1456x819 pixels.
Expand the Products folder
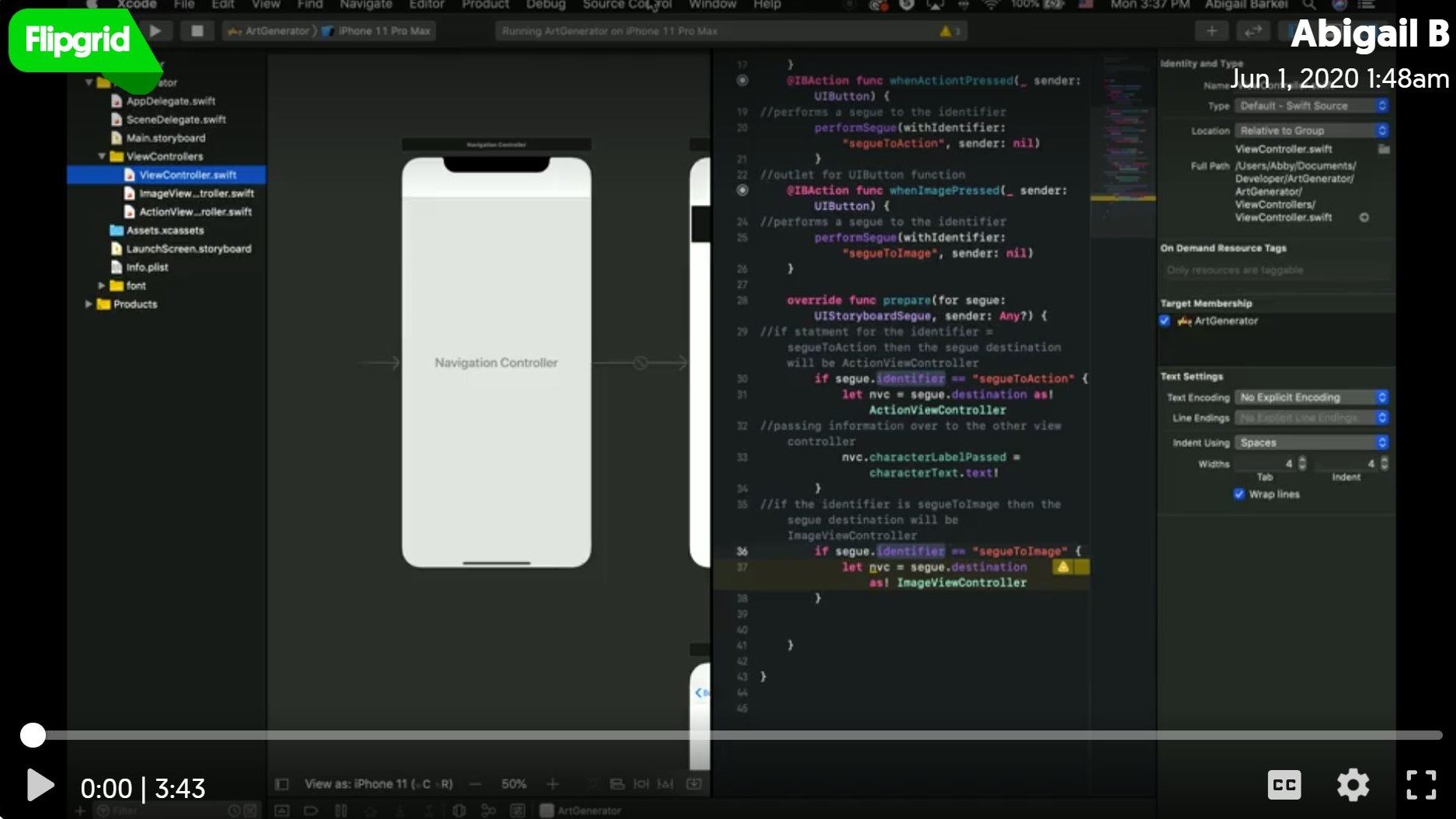pyautogui.click(x=89, y=304)
